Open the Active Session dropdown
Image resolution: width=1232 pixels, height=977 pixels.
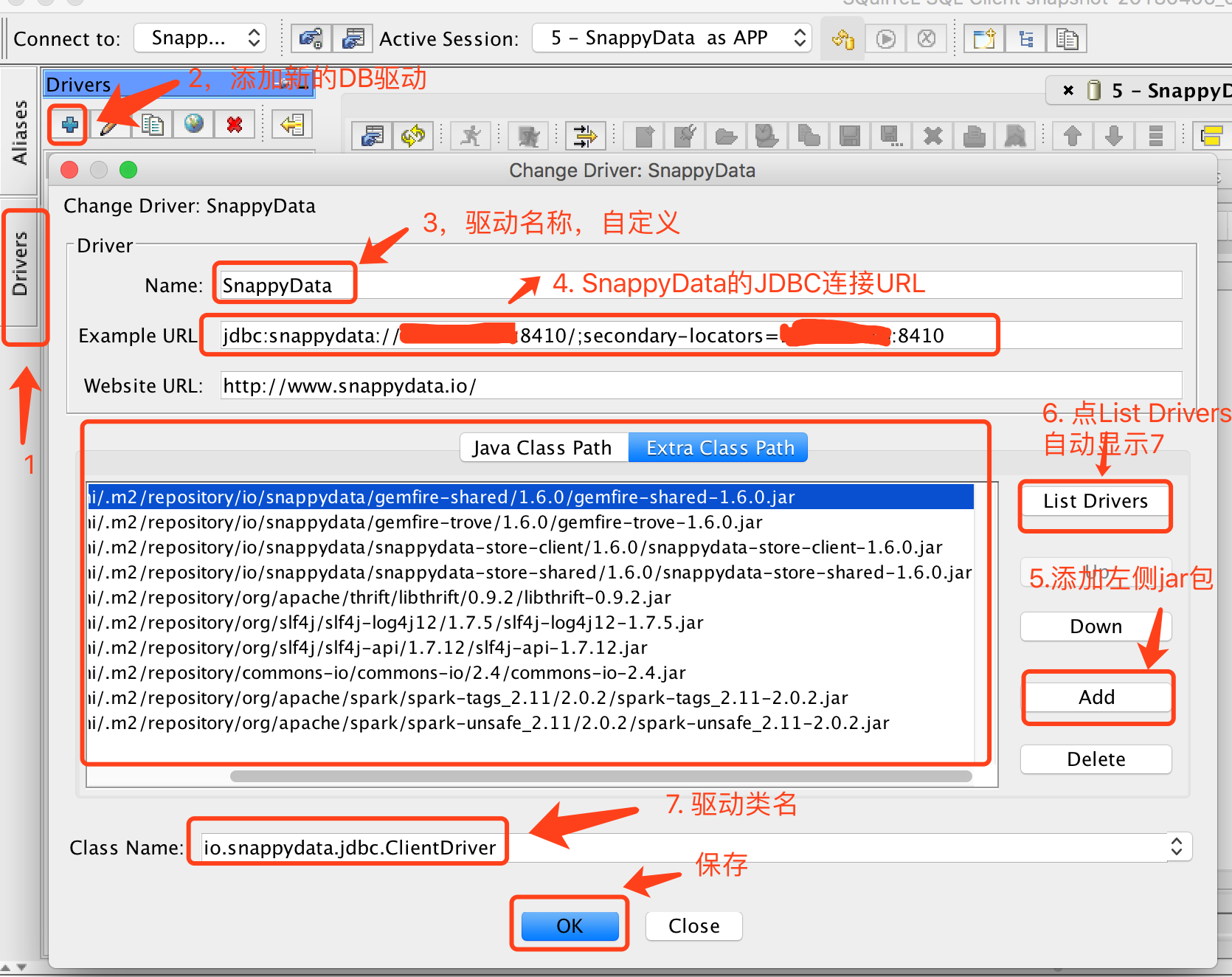coord(671,38)
